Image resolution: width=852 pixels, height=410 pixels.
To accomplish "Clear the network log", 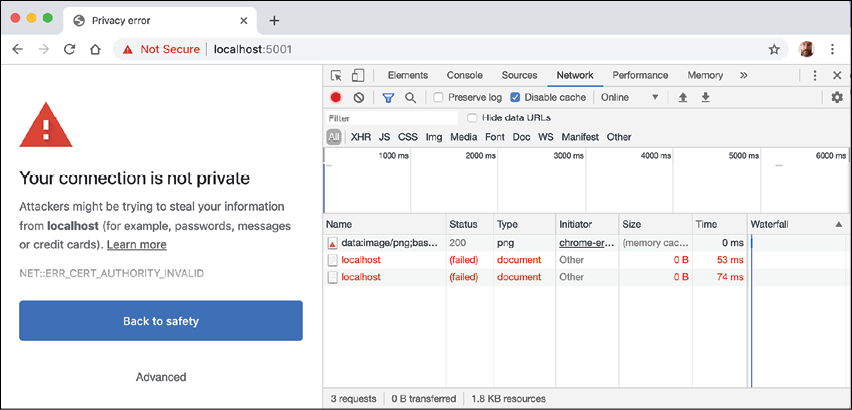I will click(x=358, y=98).
